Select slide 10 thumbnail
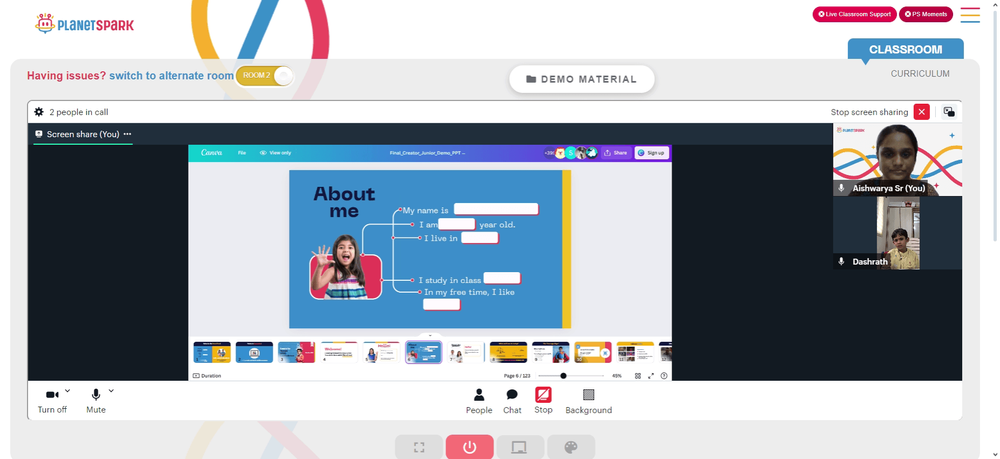This screenshot has height=459, width=1000. pos(593,352)
